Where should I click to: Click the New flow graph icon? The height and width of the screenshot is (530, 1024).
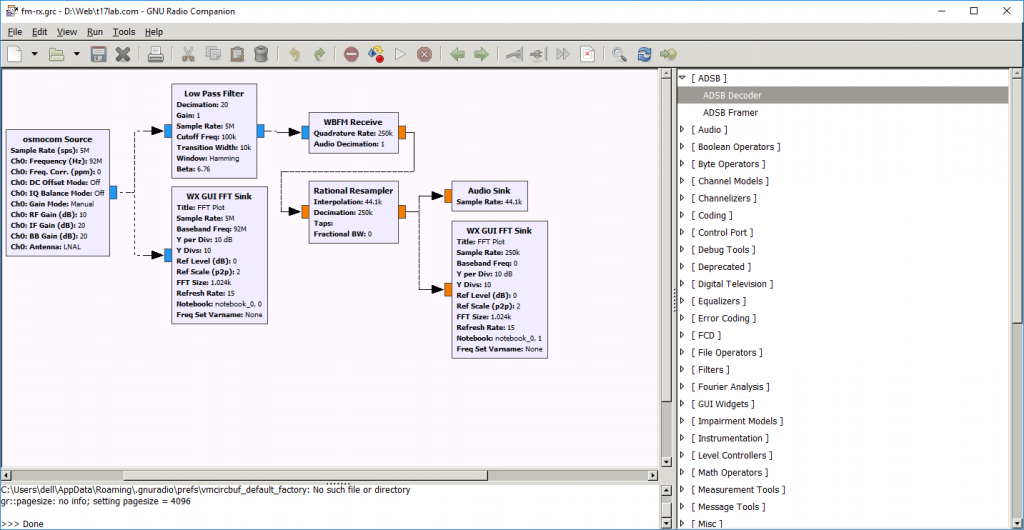(x=14, y=54)
